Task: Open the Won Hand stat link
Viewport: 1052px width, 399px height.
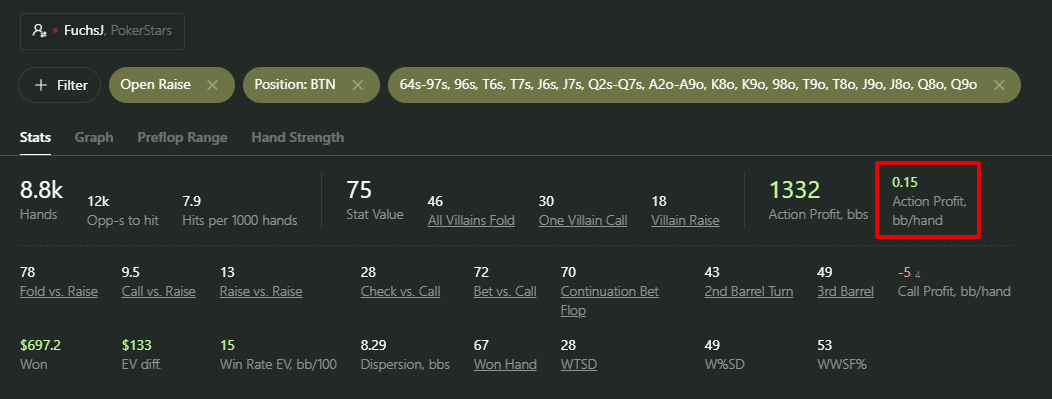Action: coord(505,364)
